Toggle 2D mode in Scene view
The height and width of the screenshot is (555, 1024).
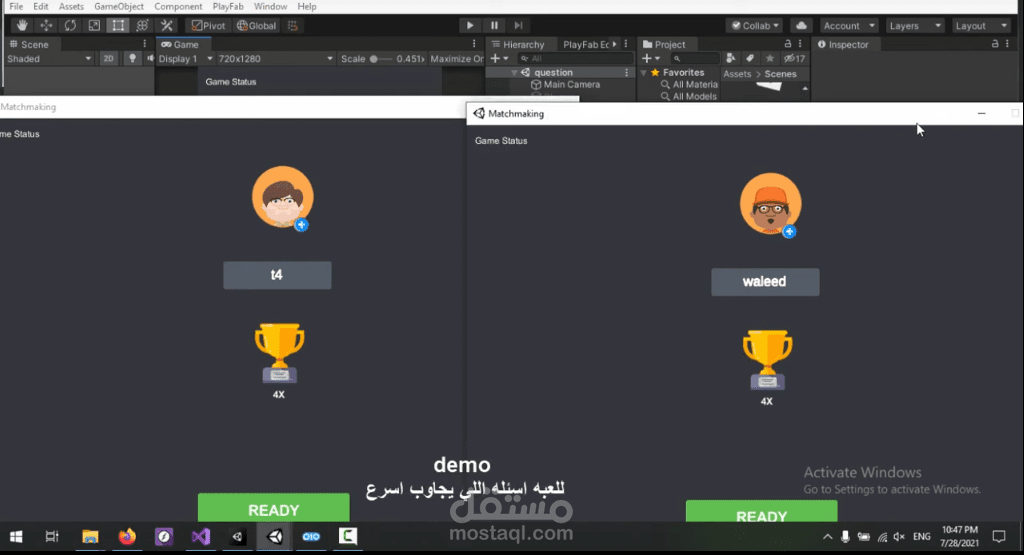[x=108, y=58]
